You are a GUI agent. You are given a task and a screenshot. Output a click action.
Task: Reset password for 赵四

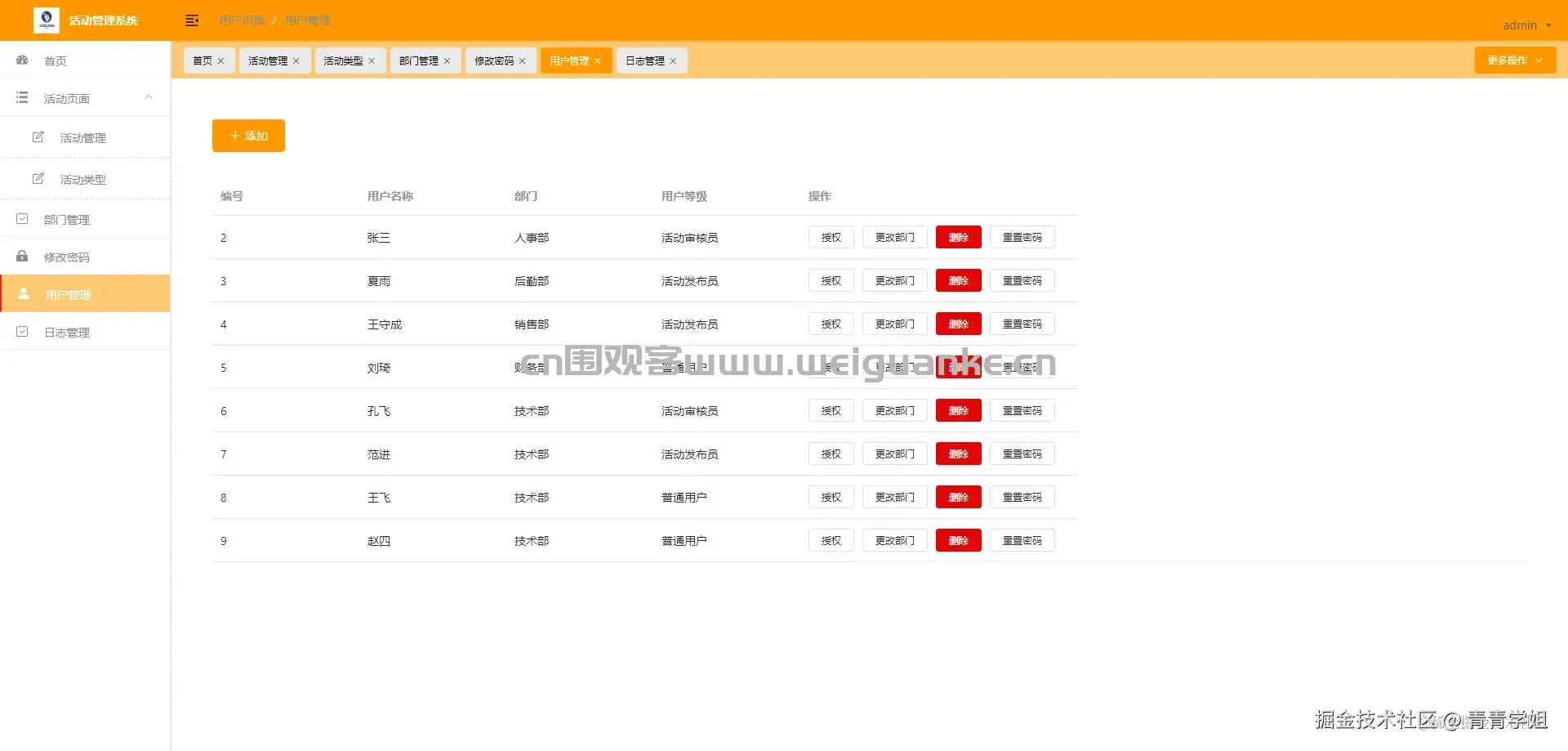point(1022,540)
